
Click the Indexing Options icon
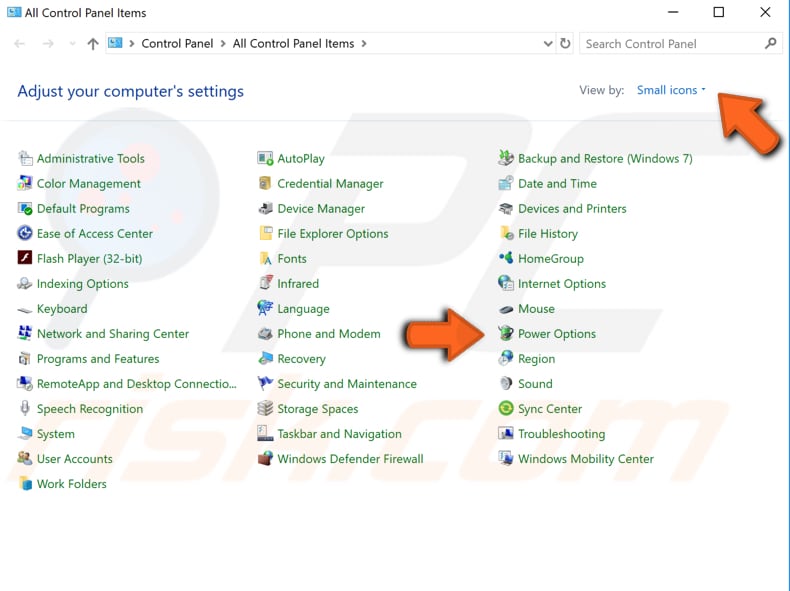25,284
